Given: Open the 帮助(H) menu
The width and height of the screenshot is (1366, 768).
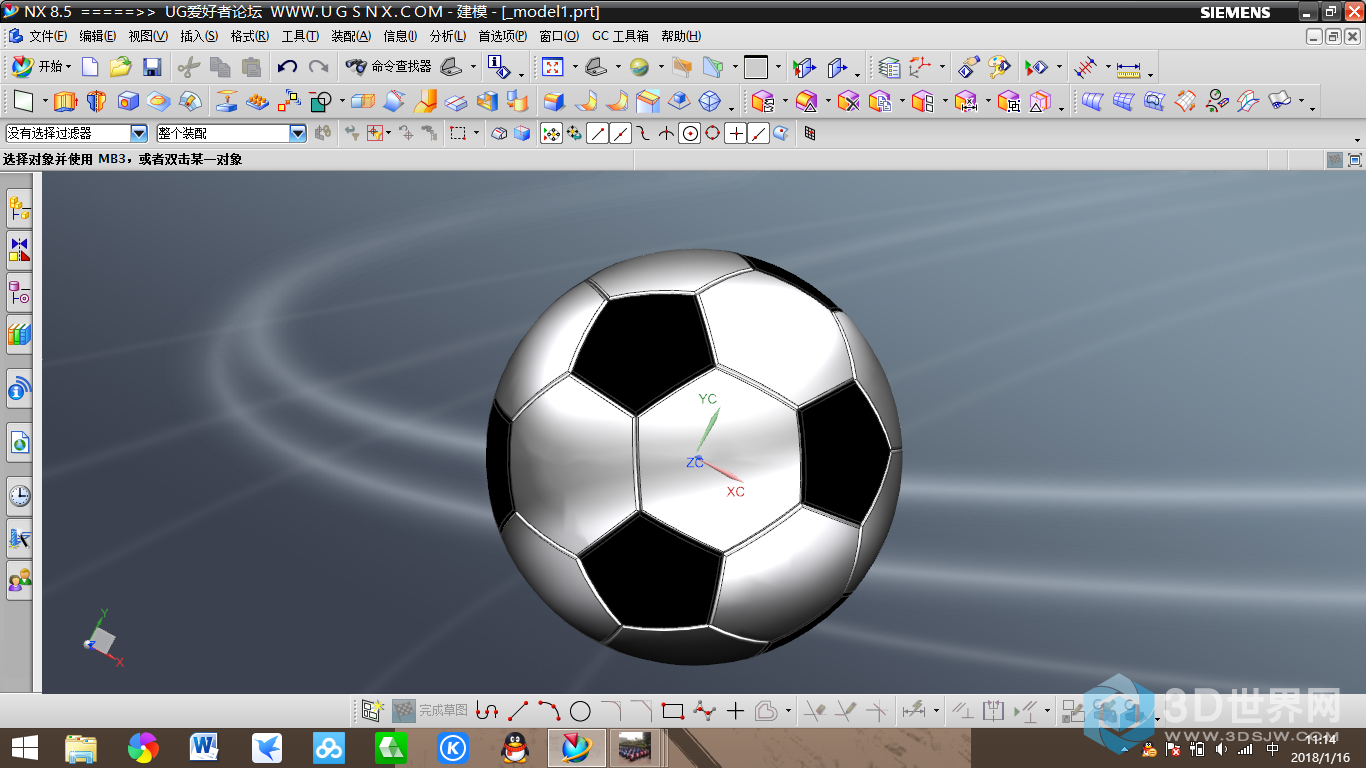Looking at the screenshot, I should [680, 36].
